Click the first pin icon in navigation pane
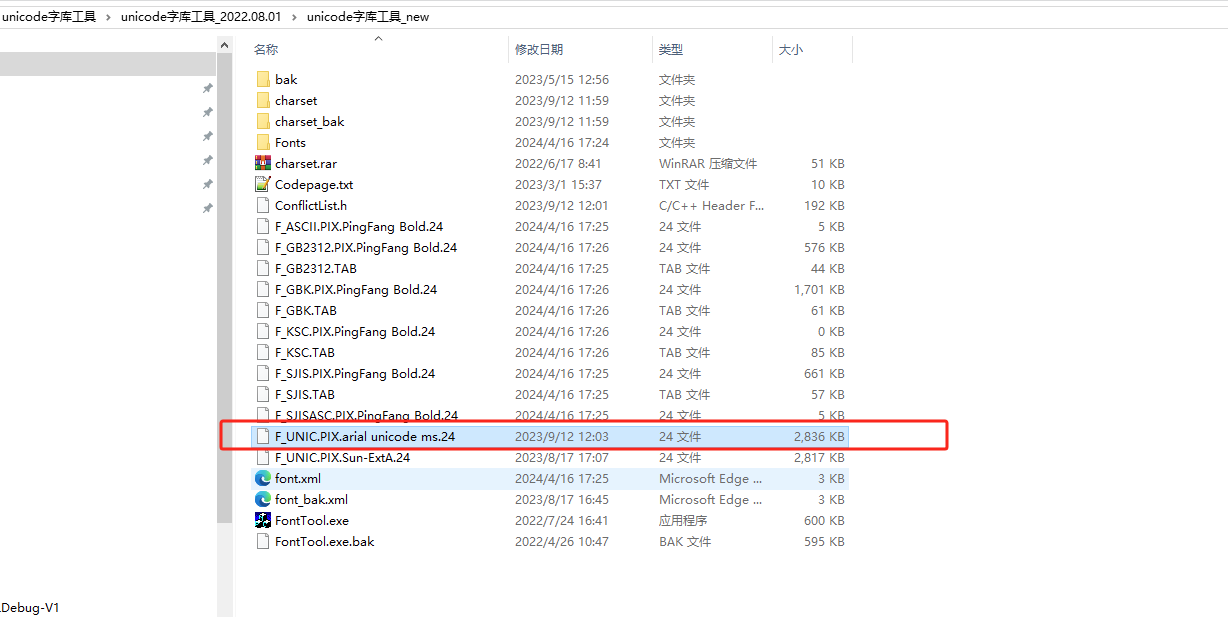 point(208,88)
